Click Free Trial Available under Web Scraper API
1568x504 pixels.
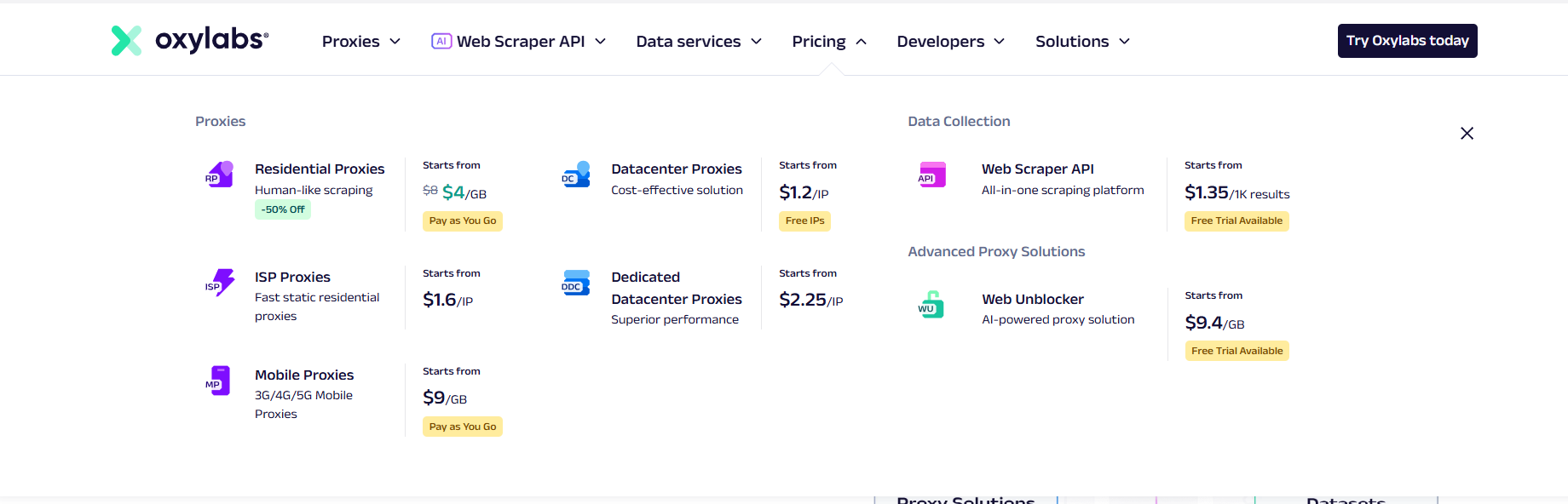1237,220
